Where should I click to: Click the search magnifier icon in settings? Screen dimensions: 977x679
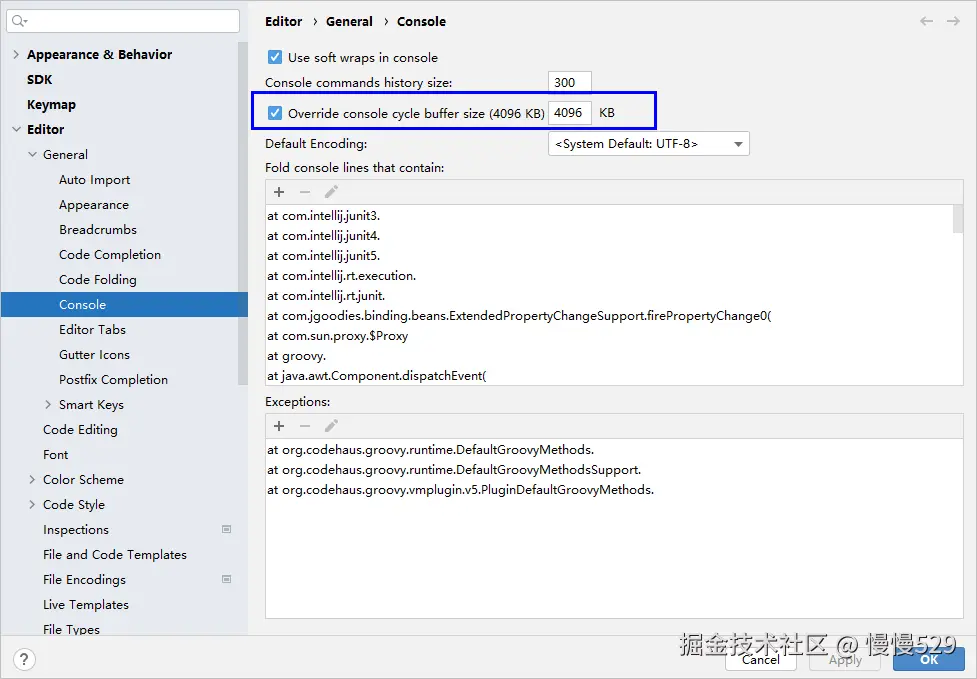(19, 21)
